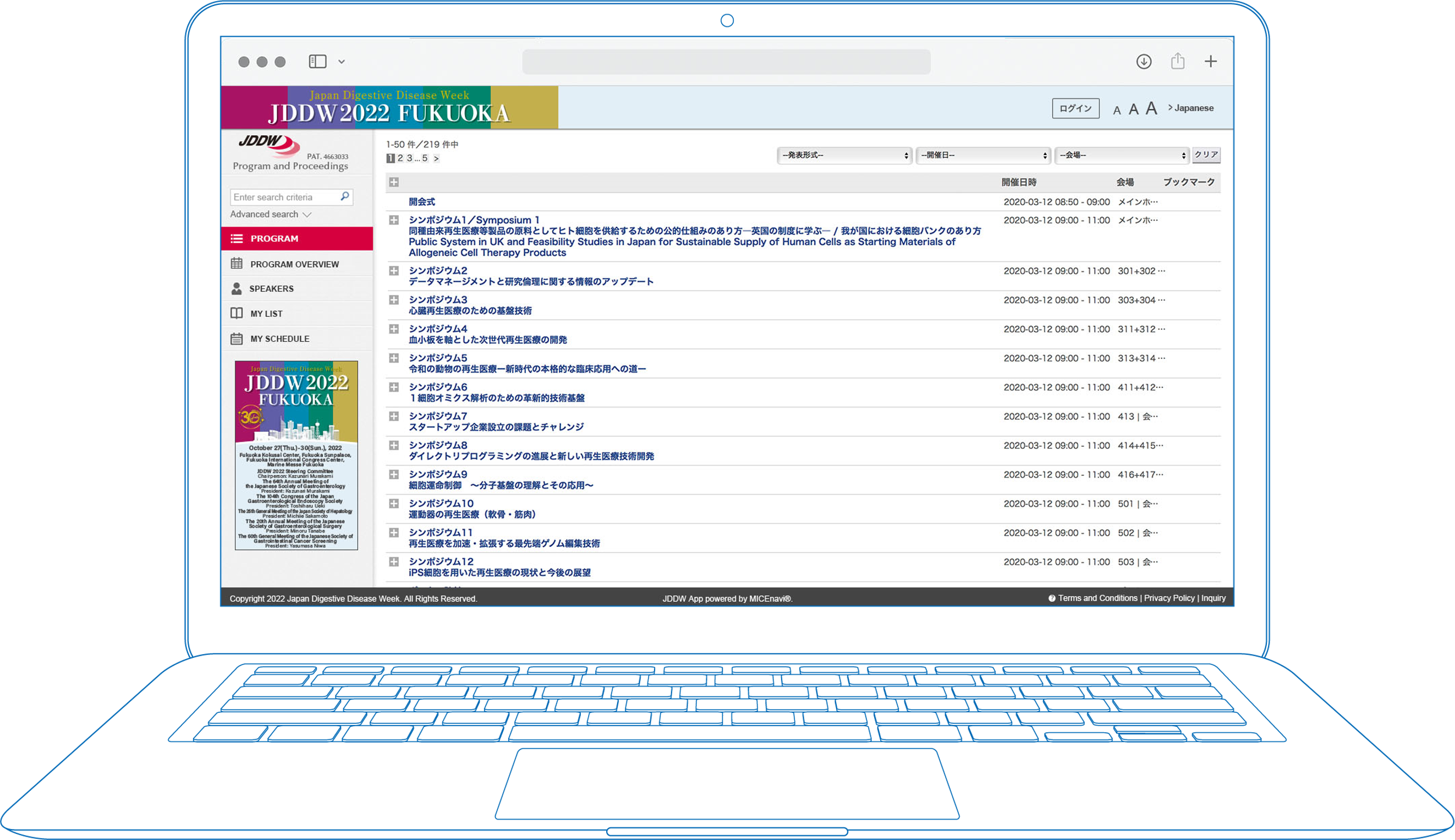
Task: Click the MY SCHEDULE calendar icon
Action: click(237, 339)
